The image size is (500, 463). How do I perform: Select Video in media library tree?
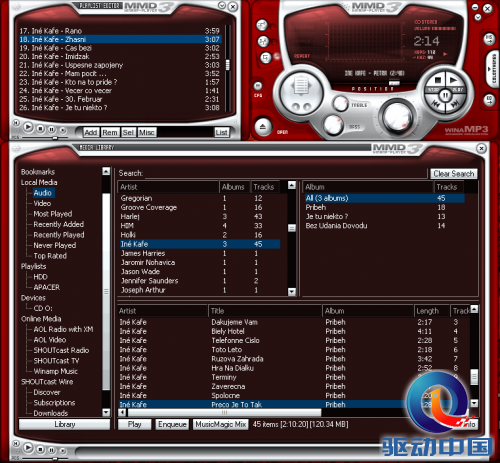(42, 203)
